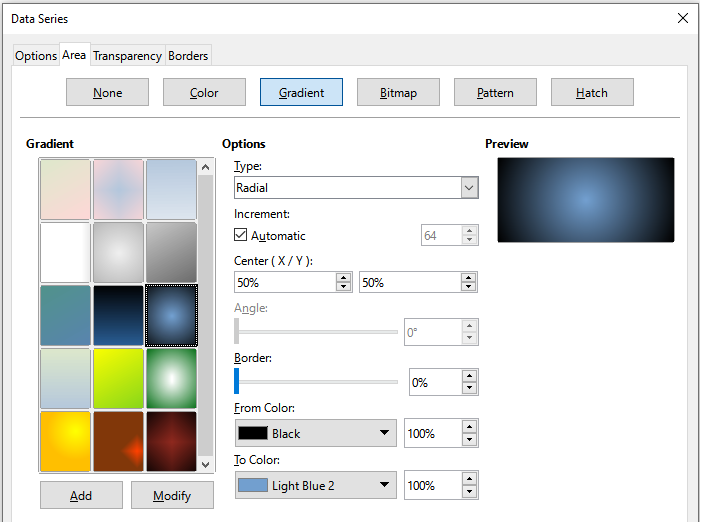Select the teal-to-blue gradient swatch

(65, 316)
